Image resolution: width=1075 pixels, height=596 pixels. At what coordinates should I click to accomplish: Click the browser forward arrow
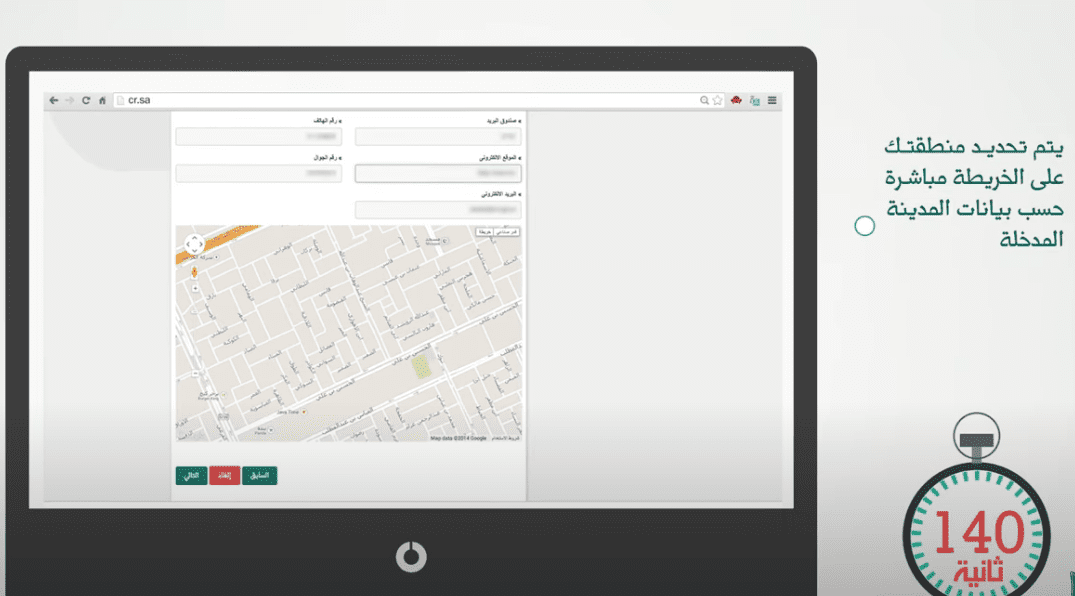(x=69, y=100)
